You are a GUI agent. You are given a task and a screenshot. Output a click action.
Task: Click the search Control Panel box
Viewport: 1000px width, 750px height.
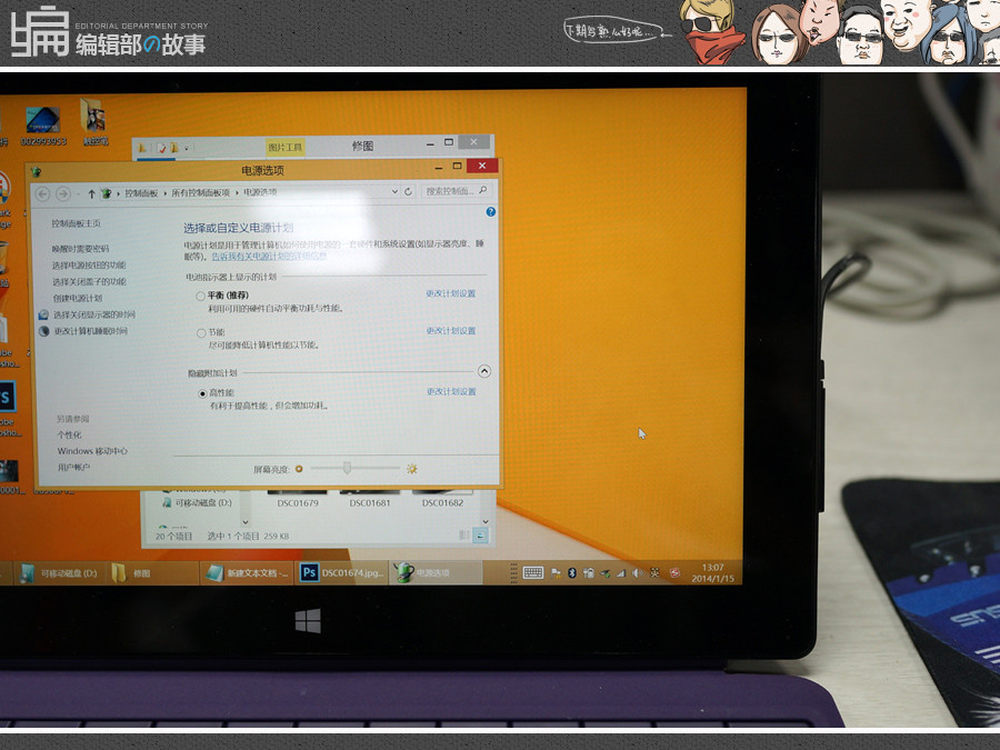[456, 191]
